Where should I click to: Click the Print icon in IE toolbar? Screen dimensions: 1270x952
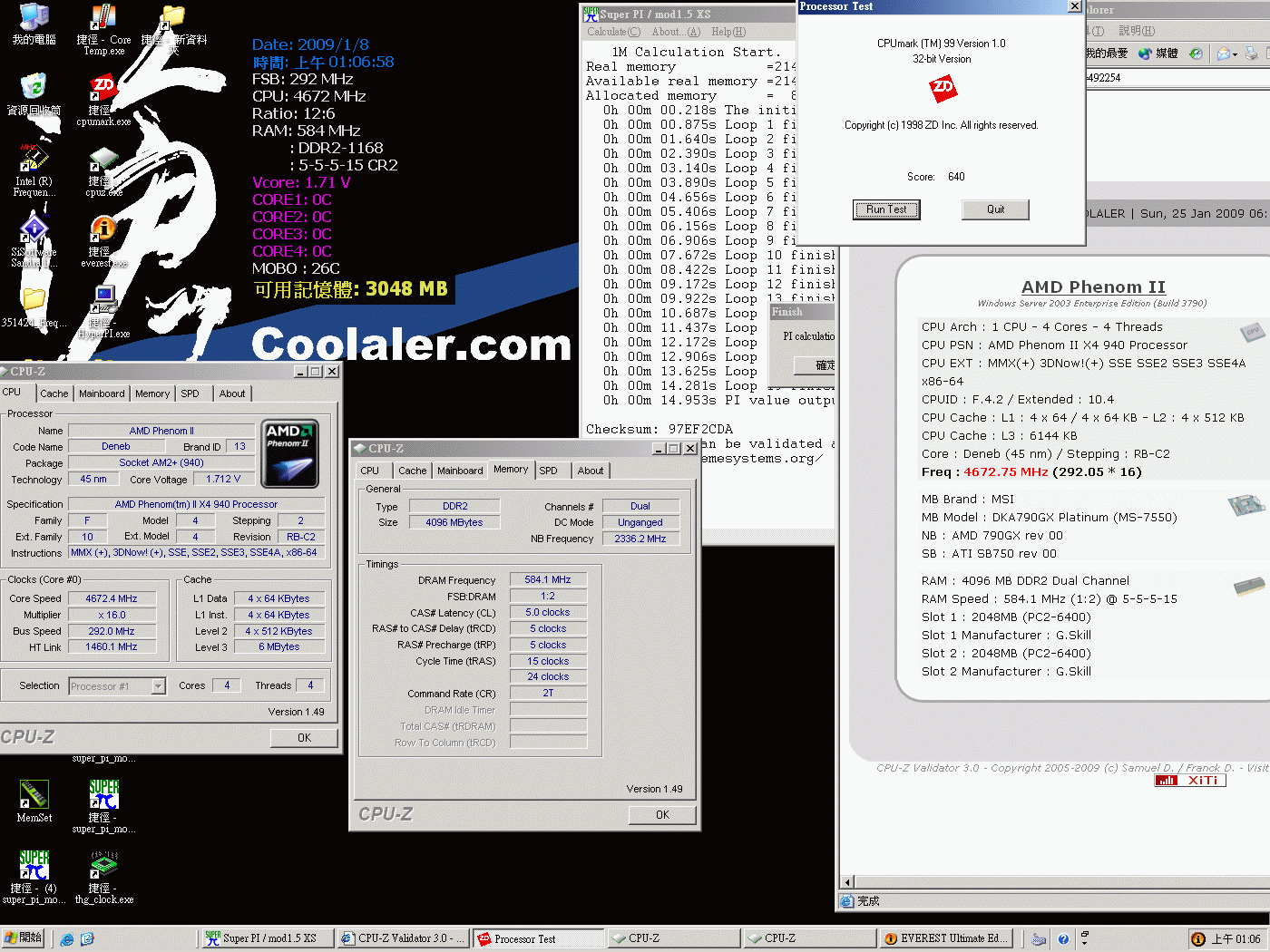point(1251,53)
